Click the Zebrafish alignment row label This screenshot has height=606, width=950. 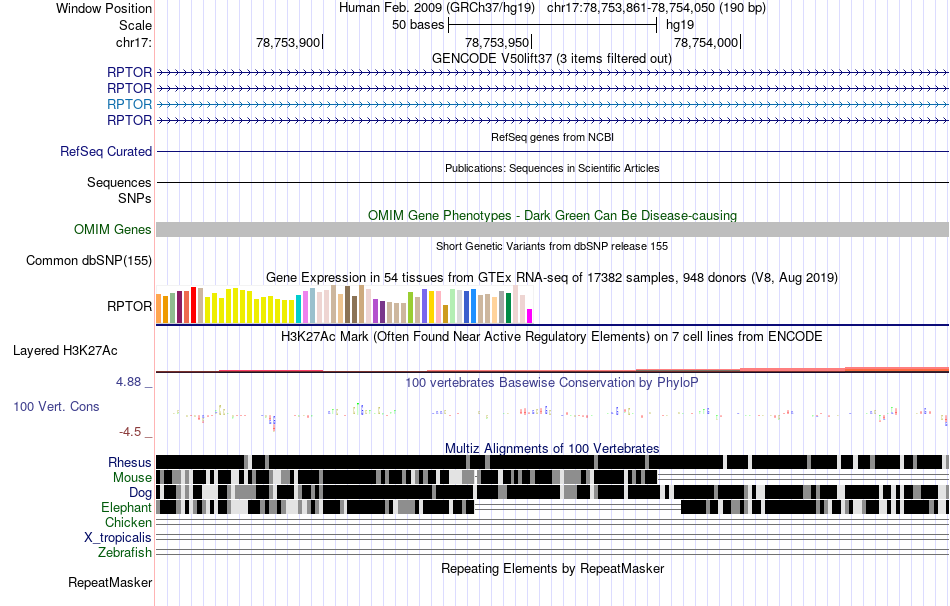tap(125, 553)
